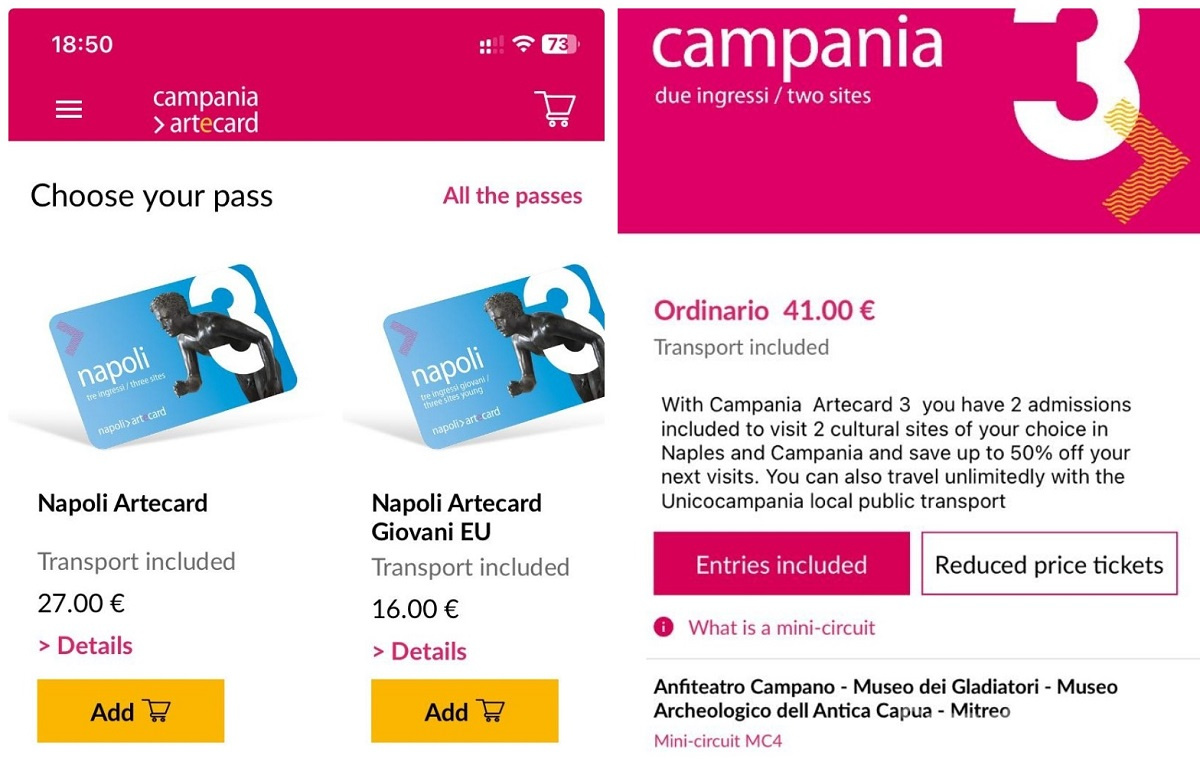Tap the battery level indicator
This screenshot has width=1200, height=762.
tap(560, 44)
